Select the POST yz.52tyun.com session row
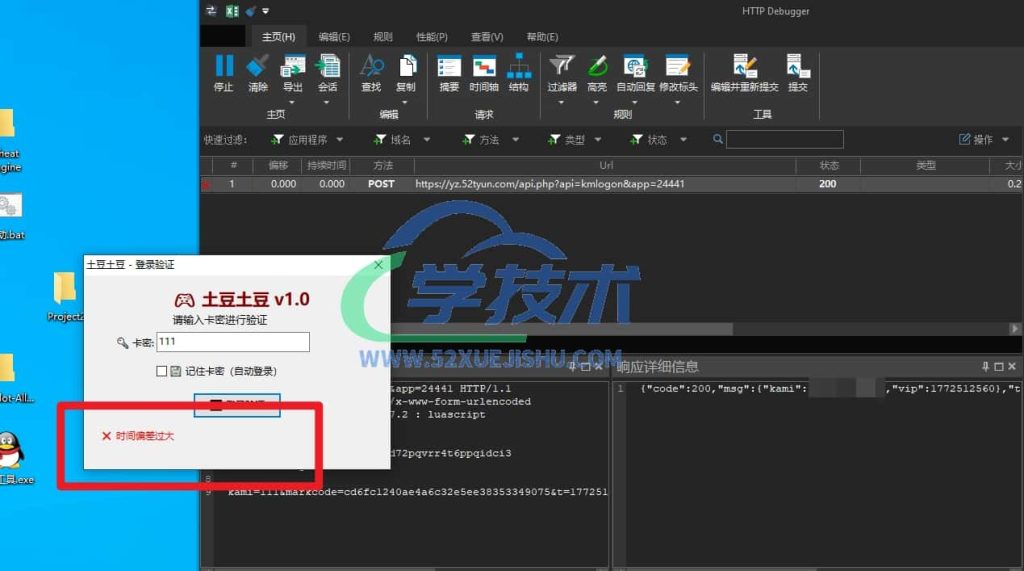The height and width of the screenshot is (571, 1024). [x=611, y=184]
